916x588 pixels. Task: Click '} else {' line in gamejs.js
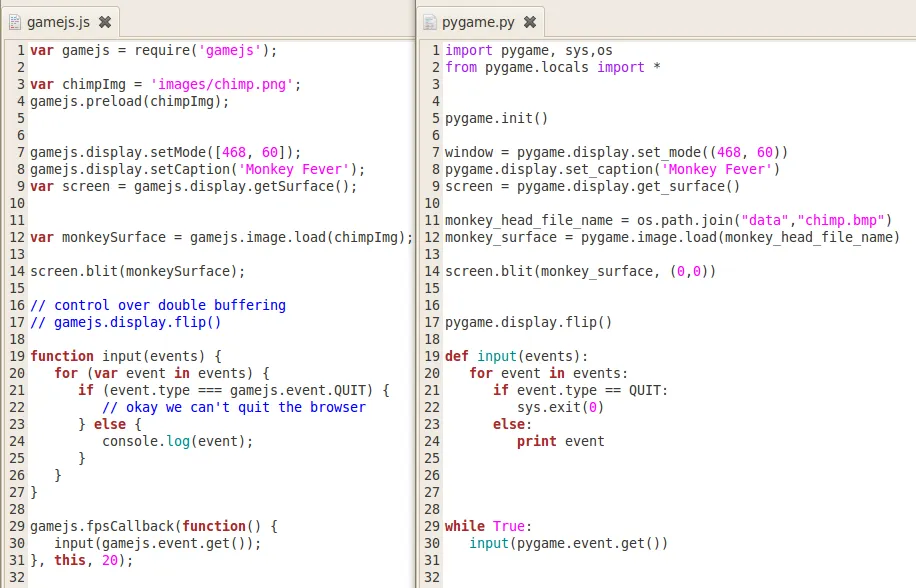point(110,424)
